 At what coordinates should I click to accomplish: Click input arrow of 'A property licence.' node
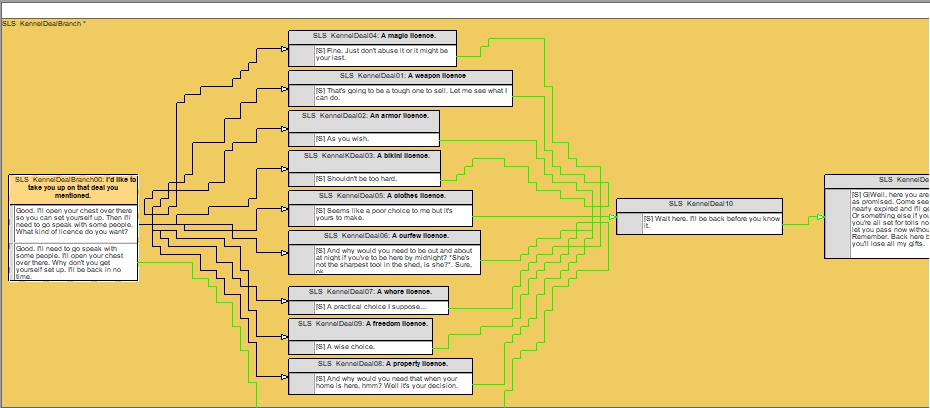point(285,377)
